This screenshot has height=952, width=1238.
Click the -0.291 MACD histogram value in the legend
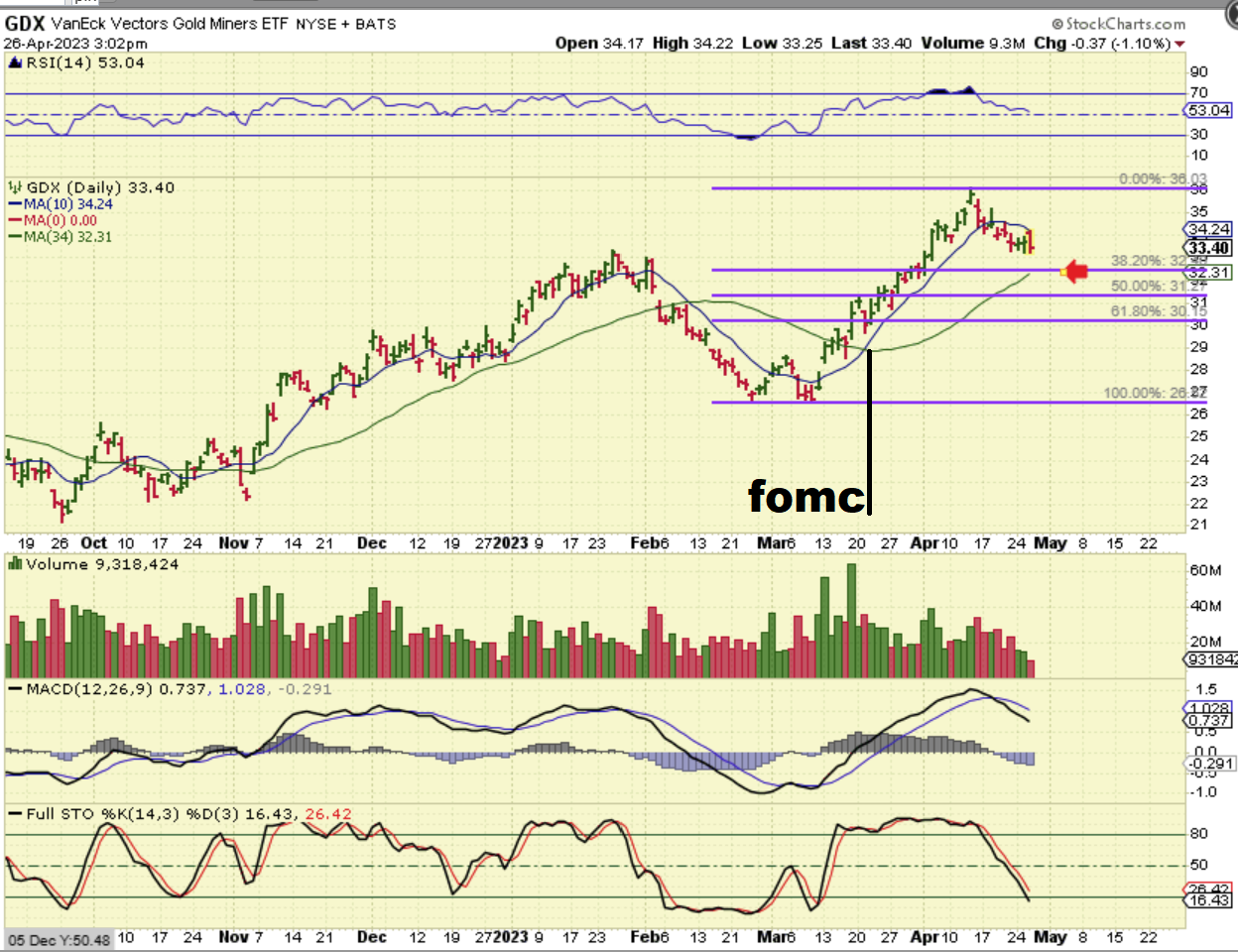305,688
